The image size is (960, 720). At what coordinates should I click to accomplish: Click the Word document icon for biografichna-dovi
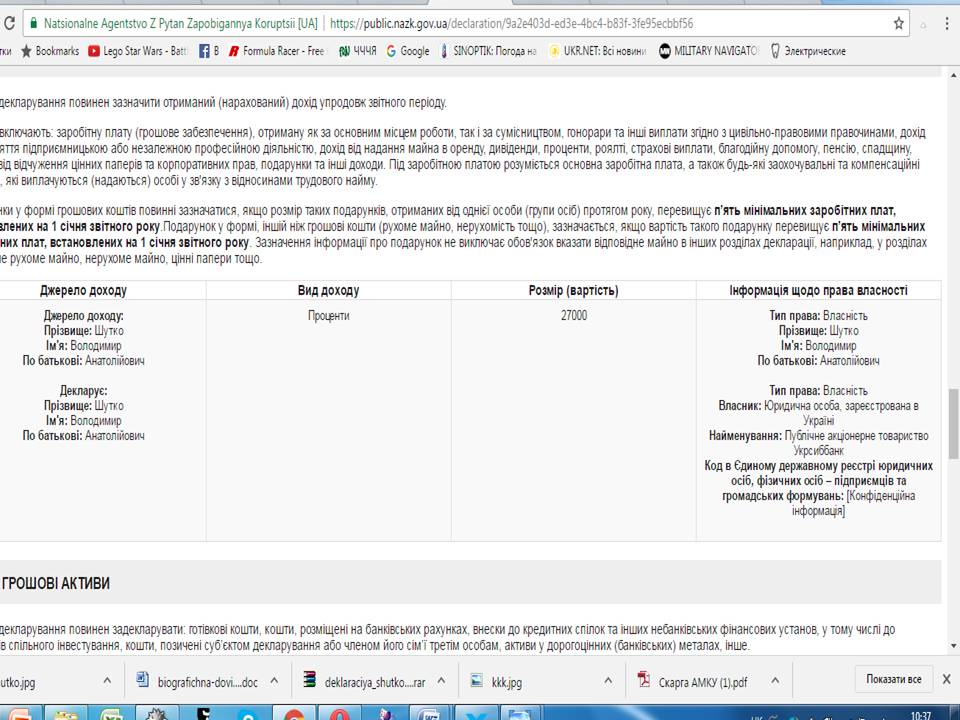point(143,680)
